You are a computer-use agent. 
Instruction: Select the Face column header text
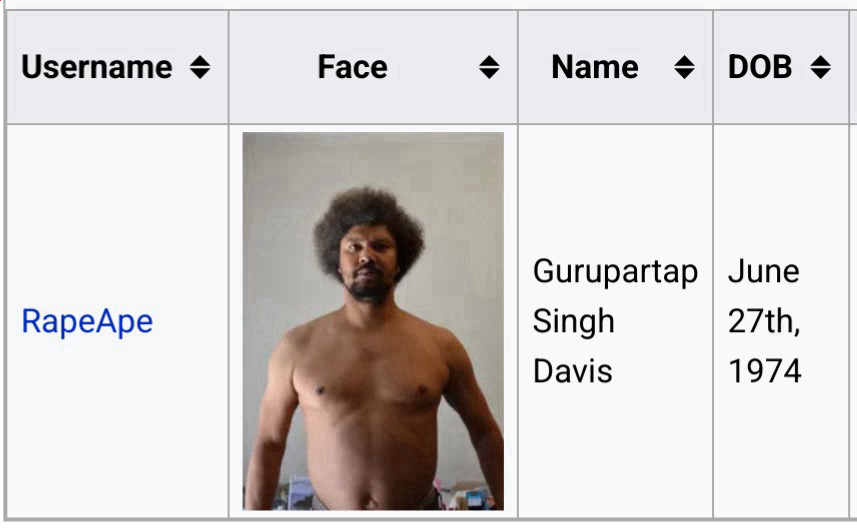353,67
